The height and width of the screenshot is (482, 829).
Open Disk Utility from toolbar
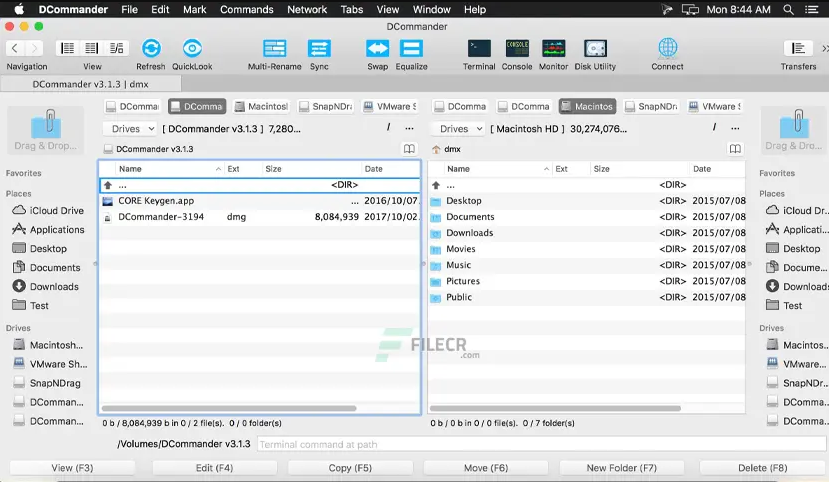pos(595,49)
